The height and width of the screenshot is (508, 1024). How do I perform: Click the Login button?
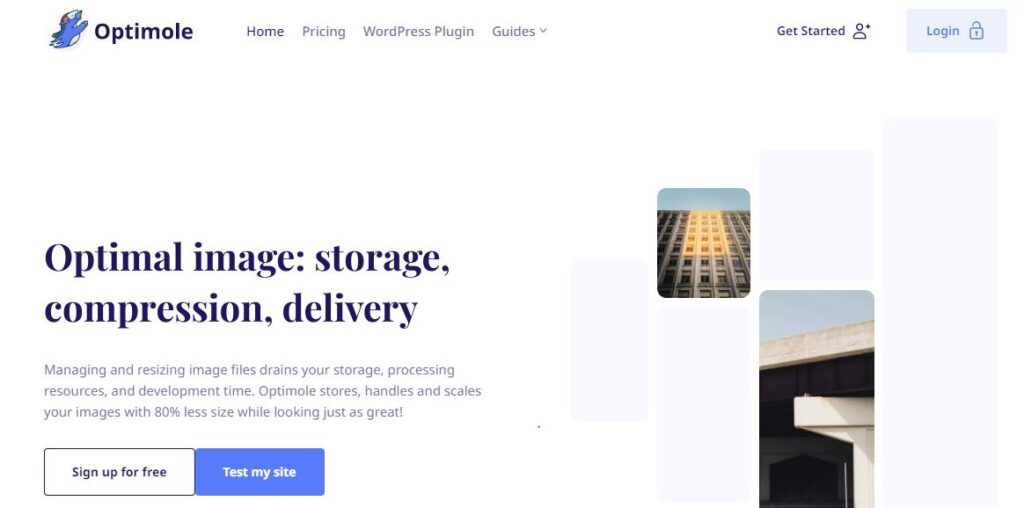click(956, 31)
